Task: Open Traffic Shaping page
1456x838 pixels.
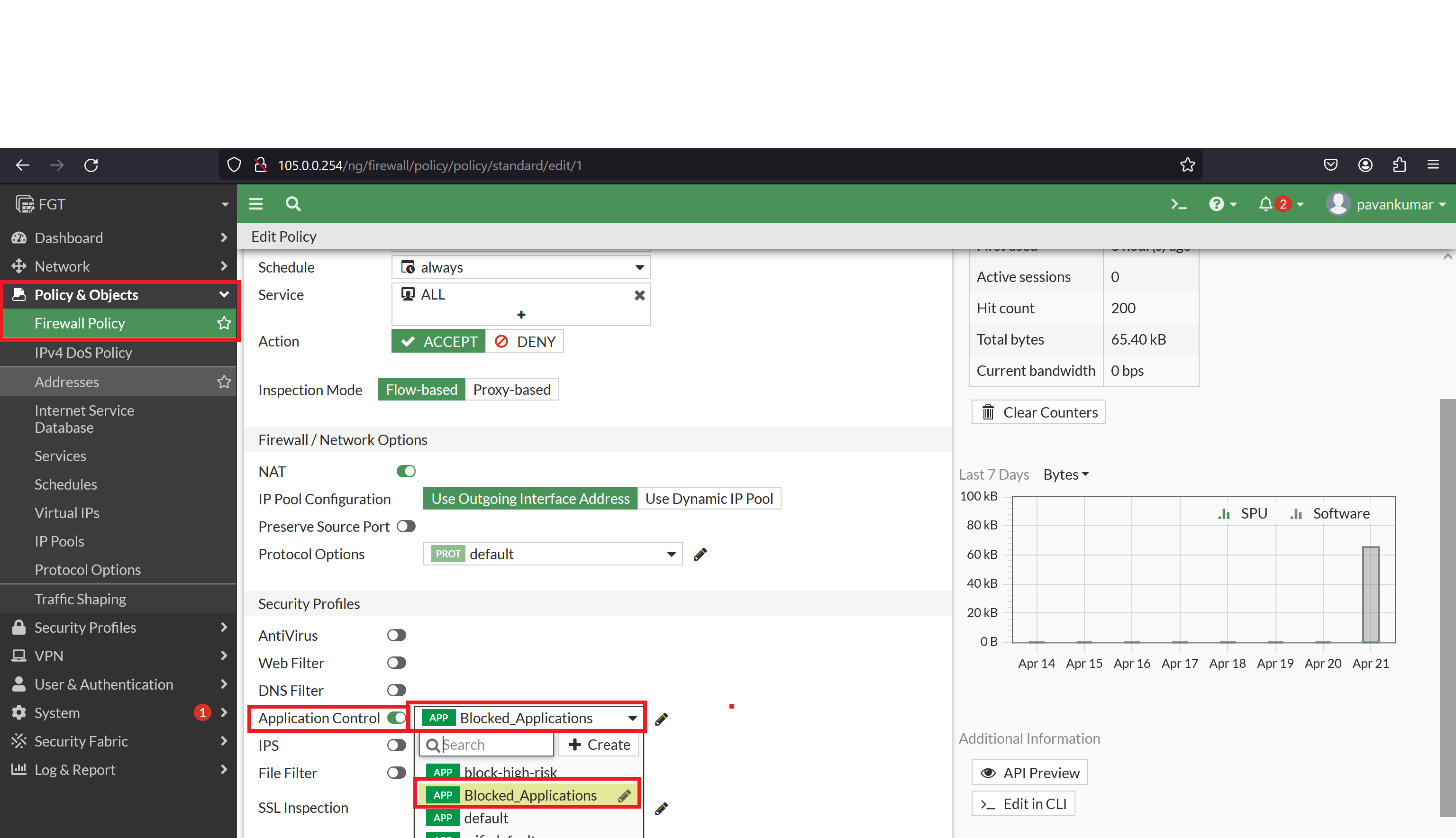Action: [x=80, y=599]
